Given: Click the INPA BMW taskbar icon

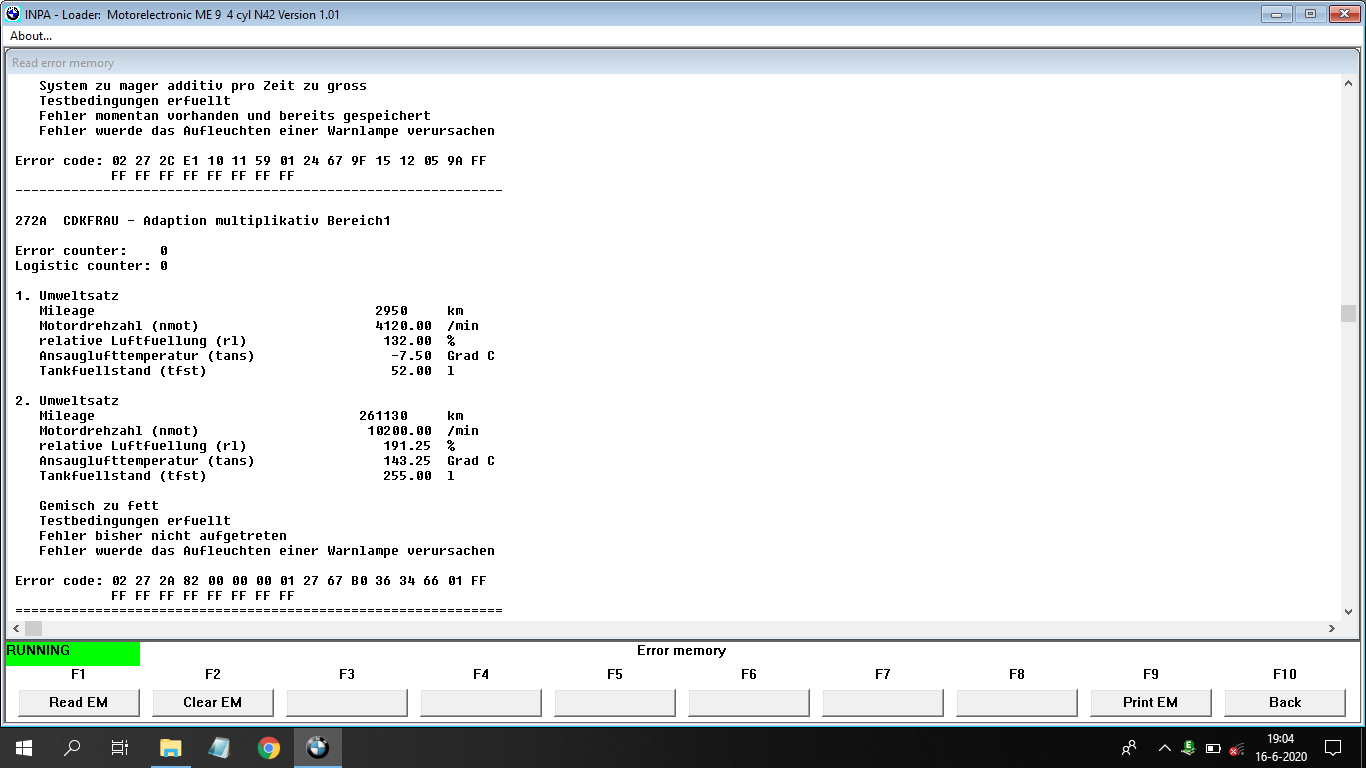Looking at the screenshot, I should (x=317, y=748).
